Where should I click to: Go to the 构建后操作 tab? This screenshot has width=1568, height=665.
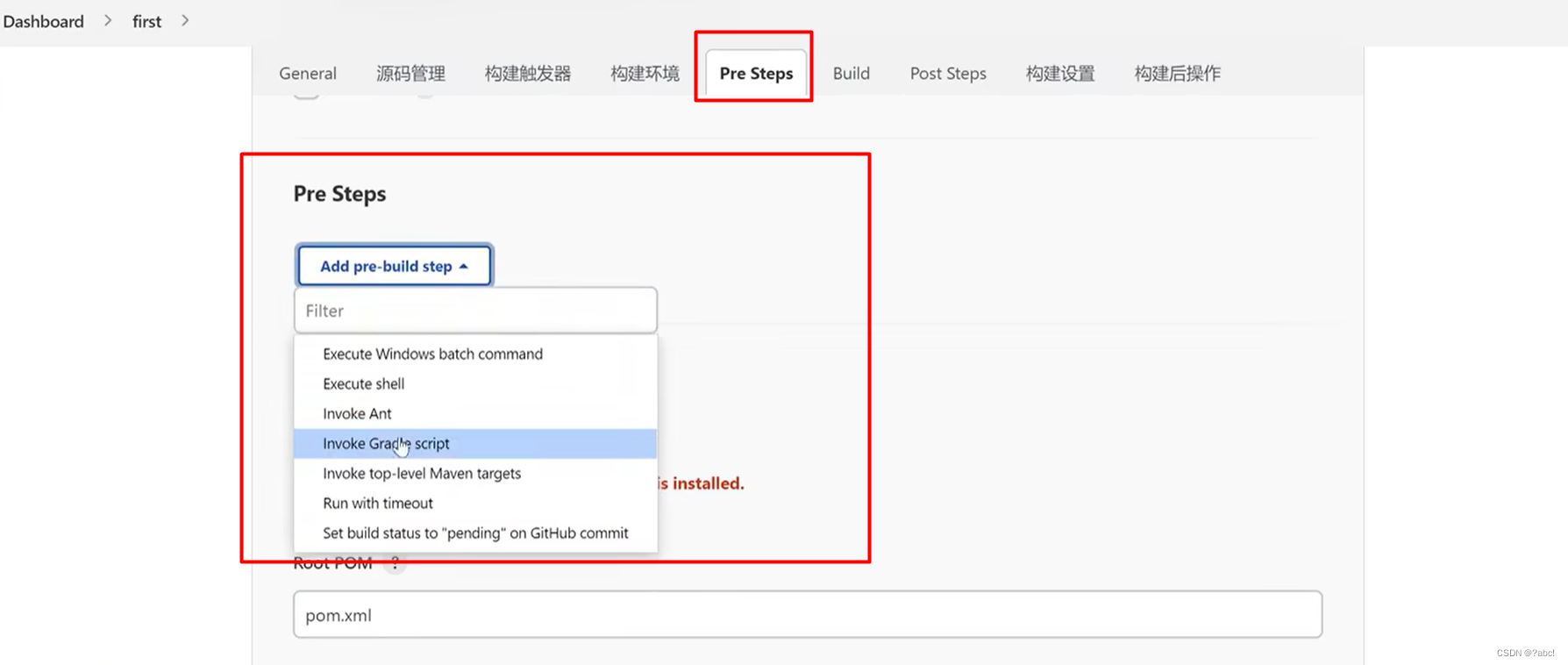pyautogui.click(x=1178, y=74)
